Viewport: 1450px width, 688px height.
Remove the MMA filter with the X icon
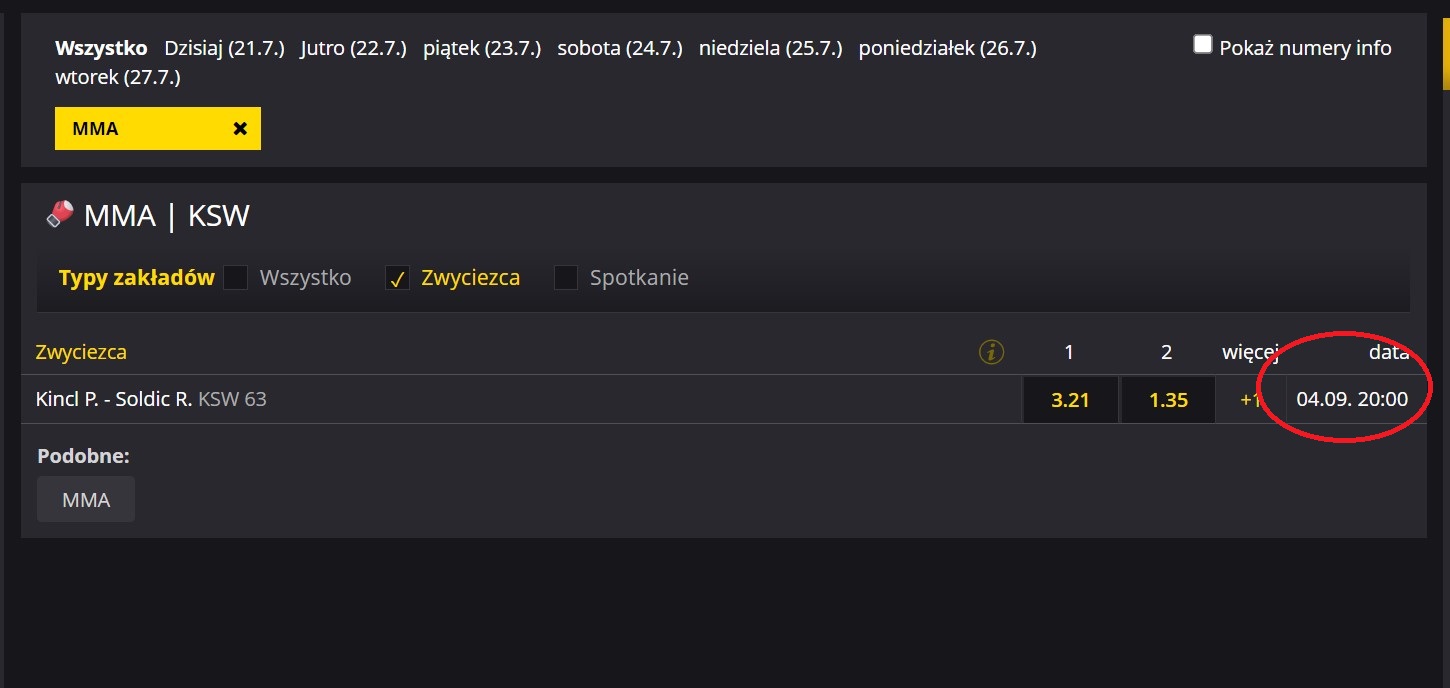pos(240,128)
